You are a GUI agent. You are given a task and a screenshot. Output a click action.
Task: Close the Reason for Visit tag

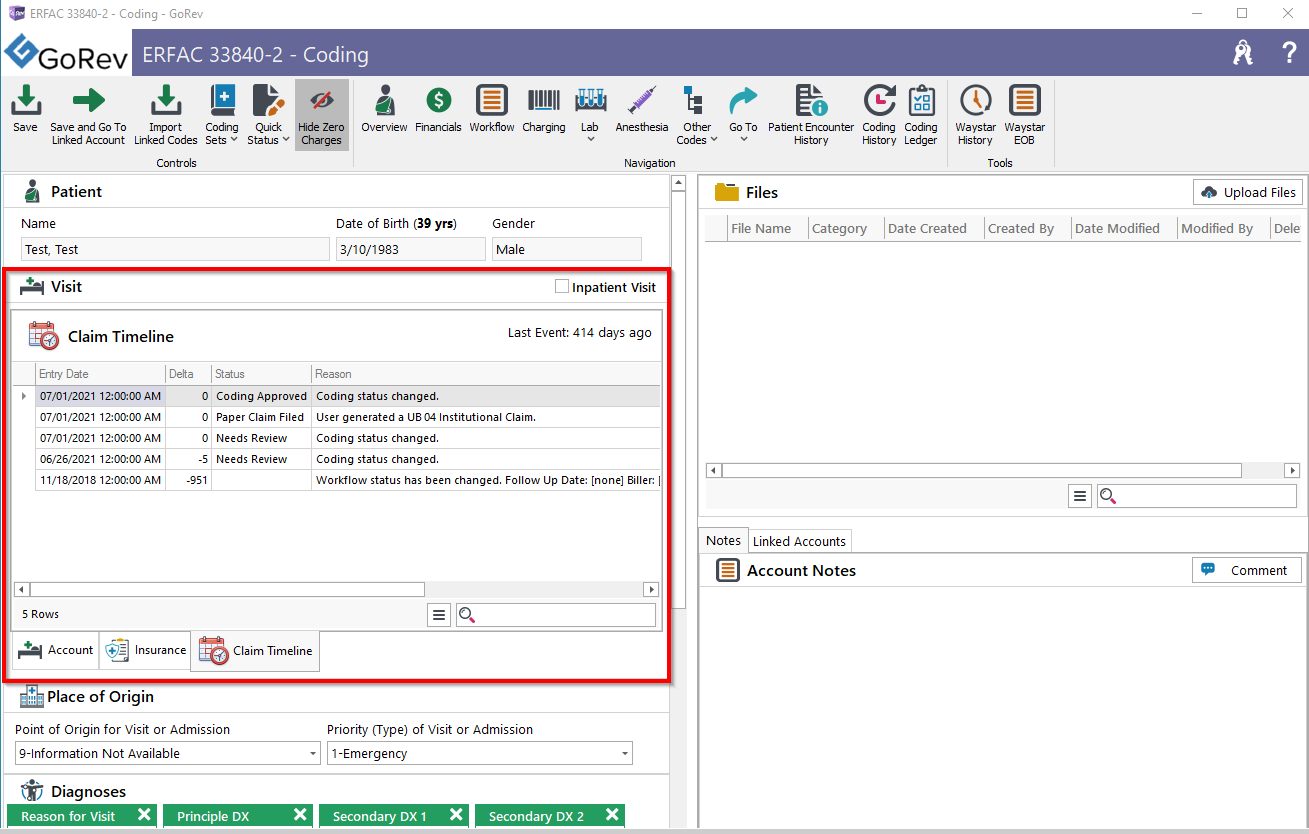[x=144, y=815]
